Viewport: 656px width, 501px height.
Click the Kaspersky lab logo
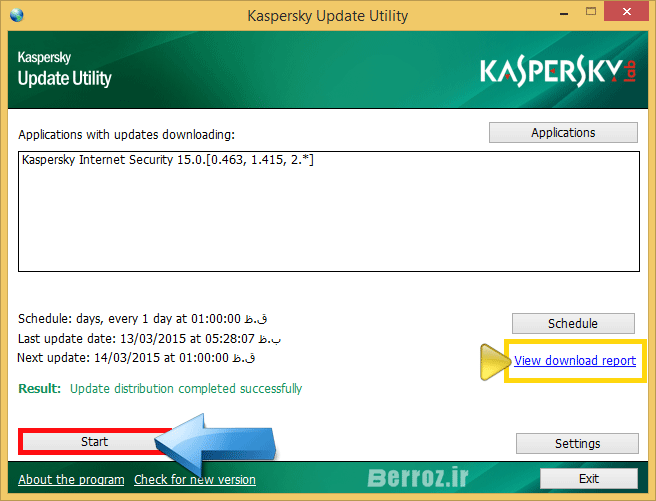pyautogui.click(x=558, y=73)
